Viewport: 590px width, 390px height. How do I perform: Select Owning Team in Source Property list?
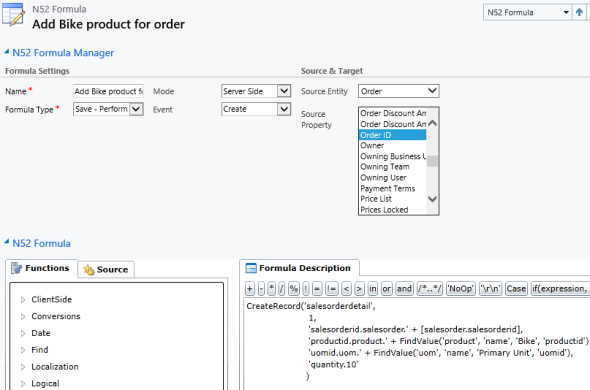[x=393, y=167]
